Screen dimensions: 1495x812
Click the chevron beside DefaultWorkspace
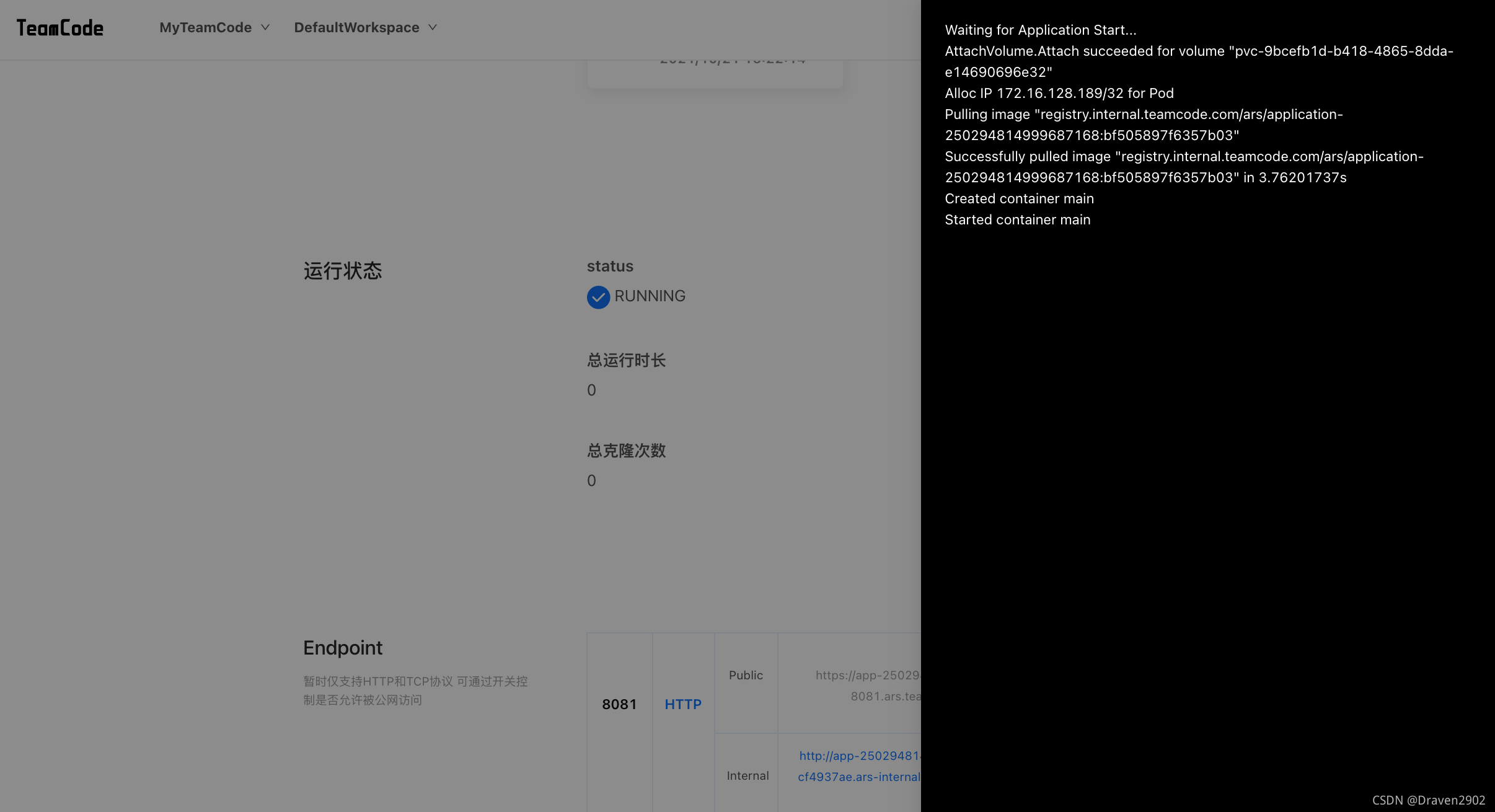pos(433,28)
